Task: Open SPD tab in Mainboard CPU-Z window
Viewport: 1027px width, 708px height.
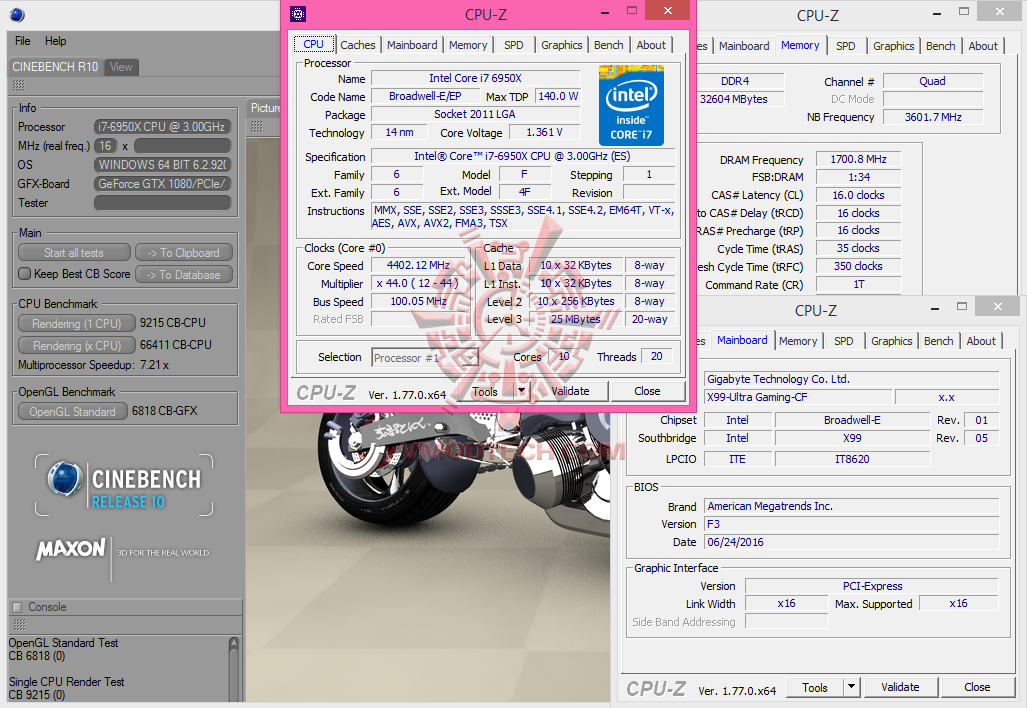Action: 844,341
